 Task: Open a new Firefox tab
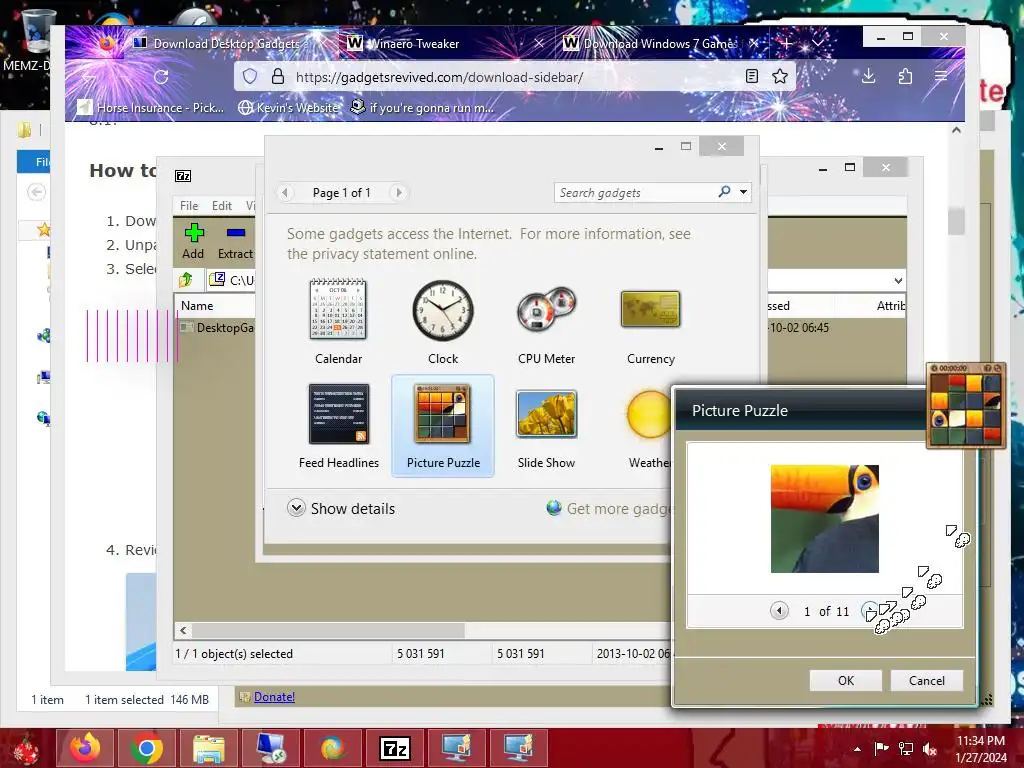[x=787, y=44]
